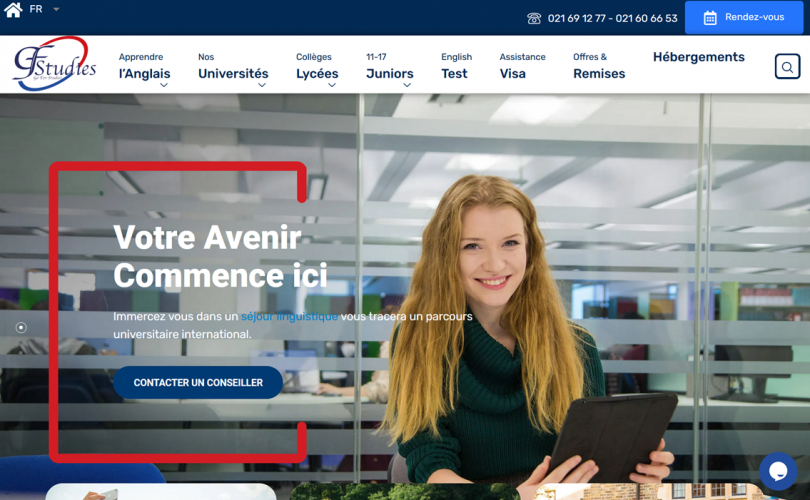Open the FR language dropdown arrow
This screenshot has width=810, height=500.
coord(56,9)
